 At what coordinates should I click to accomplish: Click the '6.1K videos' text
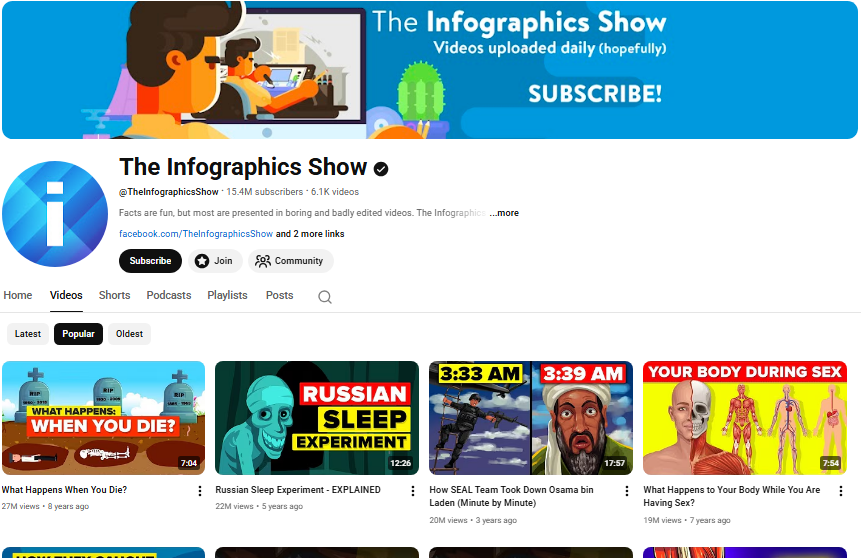335,192
